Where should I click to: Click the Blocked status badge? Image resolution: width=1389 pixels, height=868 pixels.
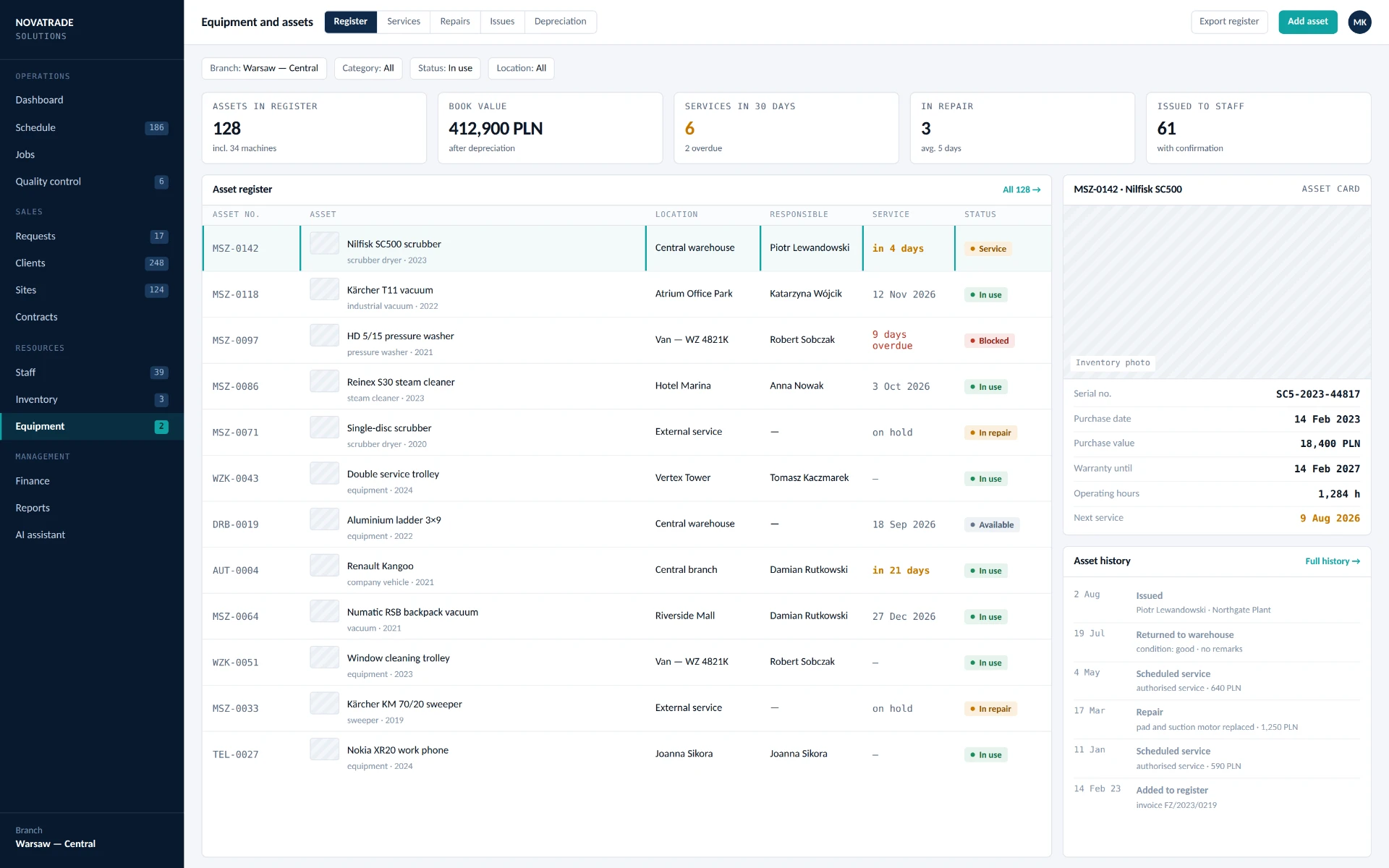click(989, 341)
